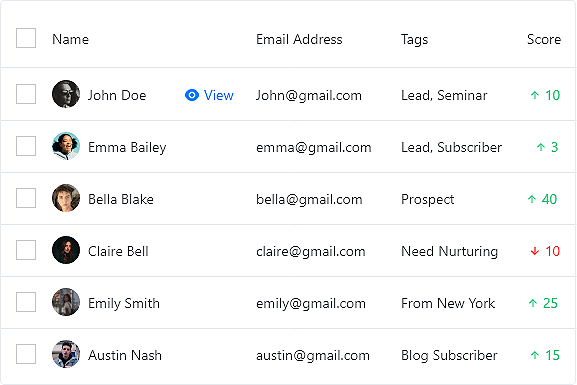This screenshot has width=577, height=385.
Task: Click the Tags column header
Action: point(414,40)
